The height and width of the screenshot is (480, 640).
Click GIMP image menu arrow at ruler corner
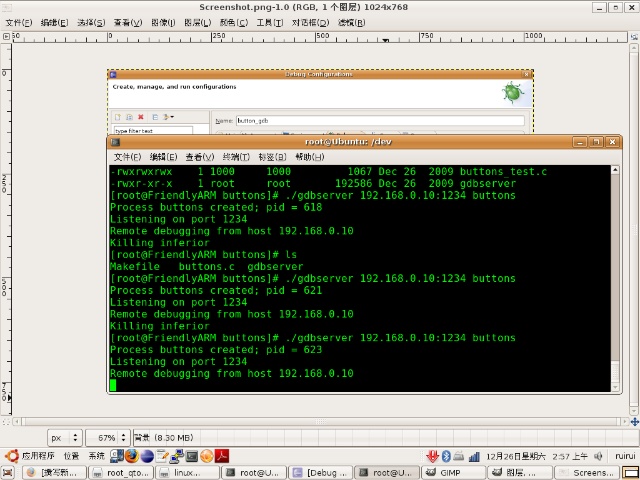click(x=6, y=37)
